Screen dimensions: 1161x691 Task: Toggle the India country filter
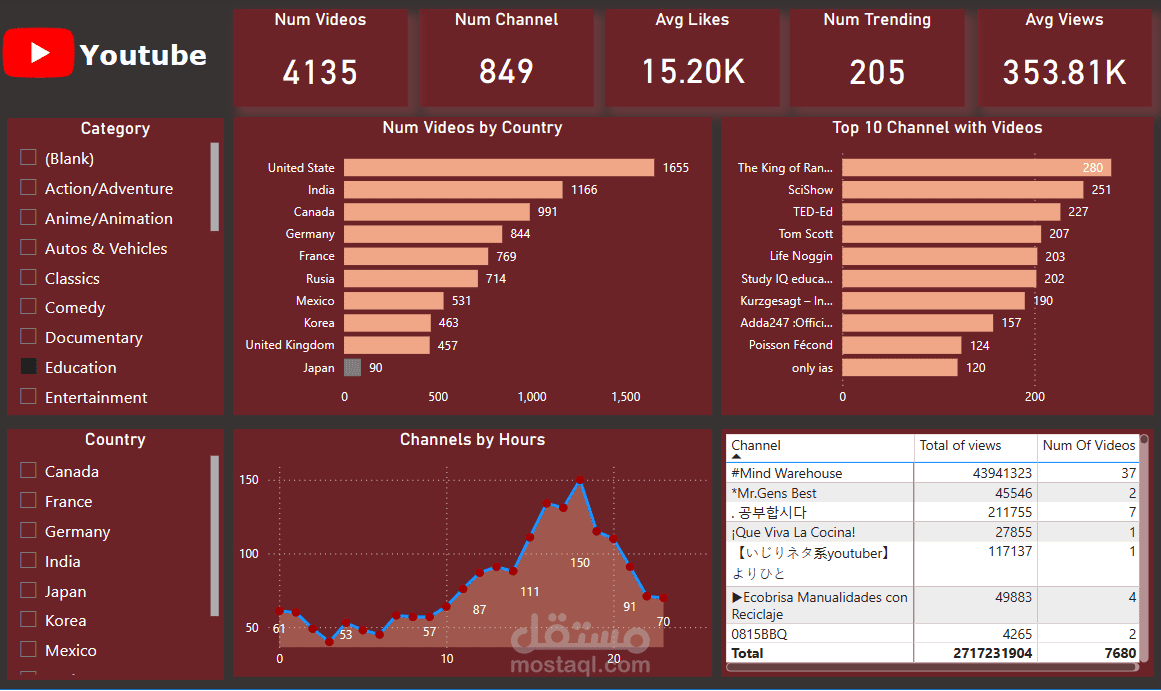tap(28, 560)
